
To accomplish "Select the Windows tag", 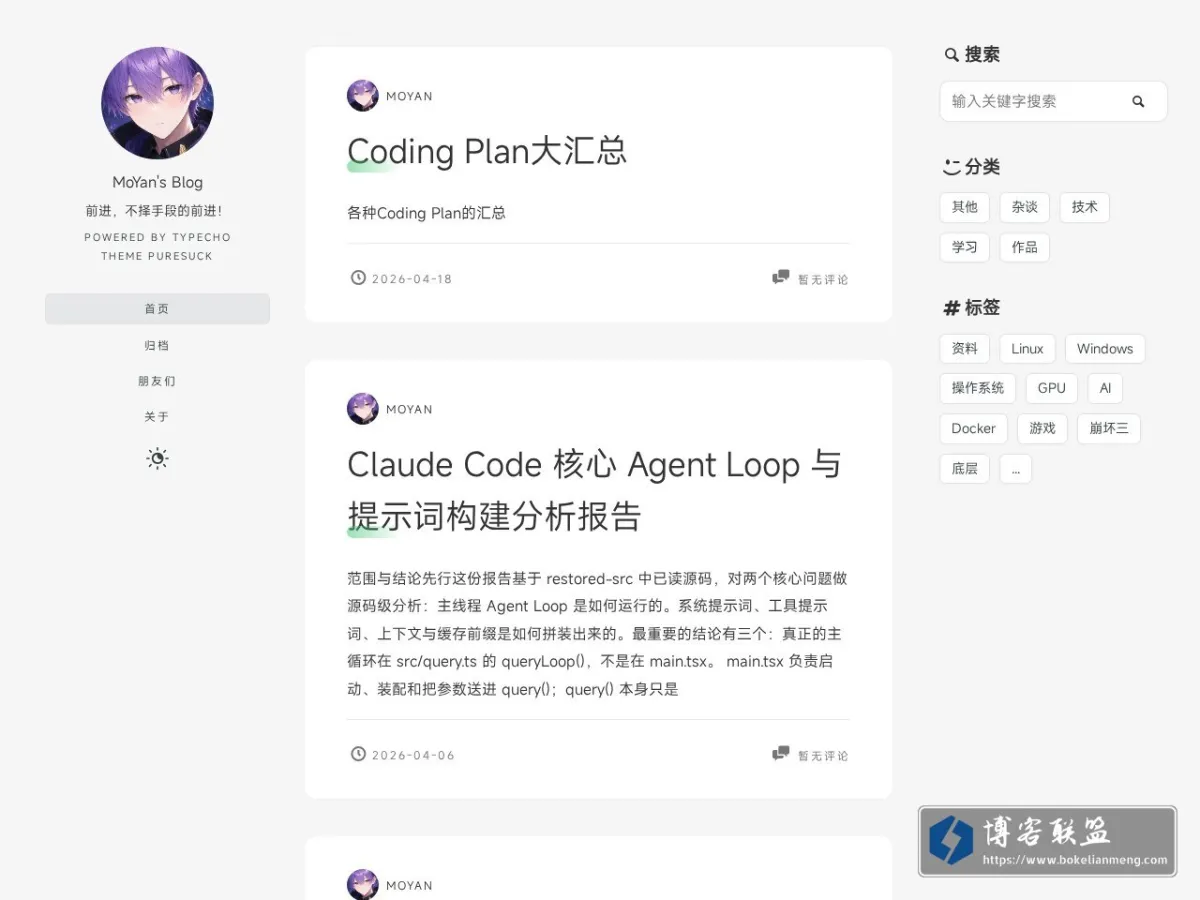I will coord(1105,349).
